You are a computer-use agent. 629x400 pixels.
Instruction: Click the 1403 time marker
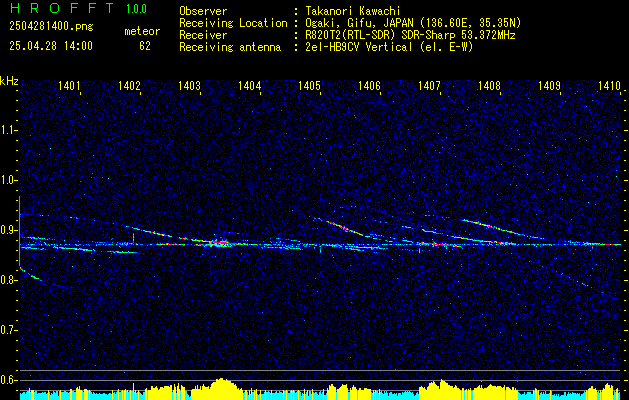[189, 85]
